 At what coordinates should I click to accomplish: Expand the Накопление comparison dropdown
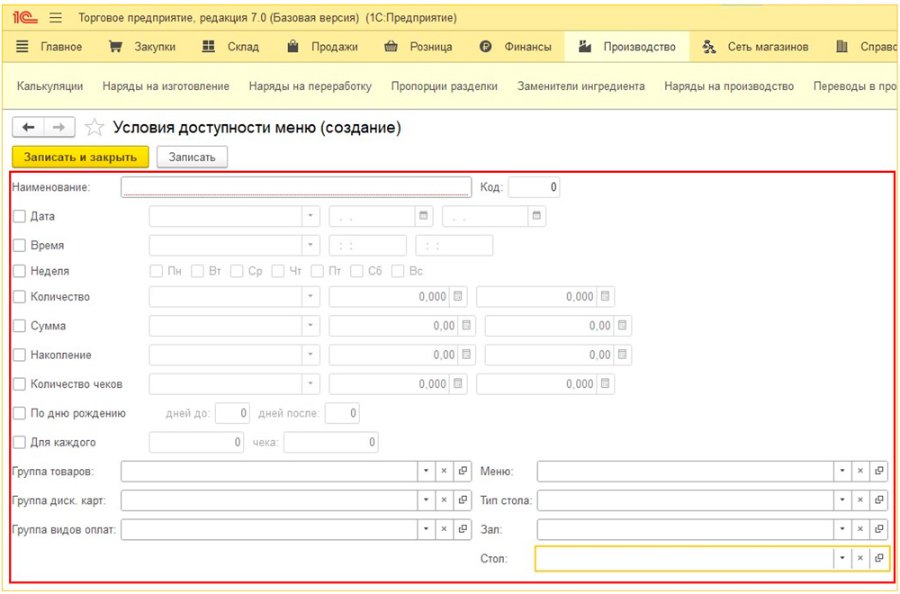[x=311, y=355]
